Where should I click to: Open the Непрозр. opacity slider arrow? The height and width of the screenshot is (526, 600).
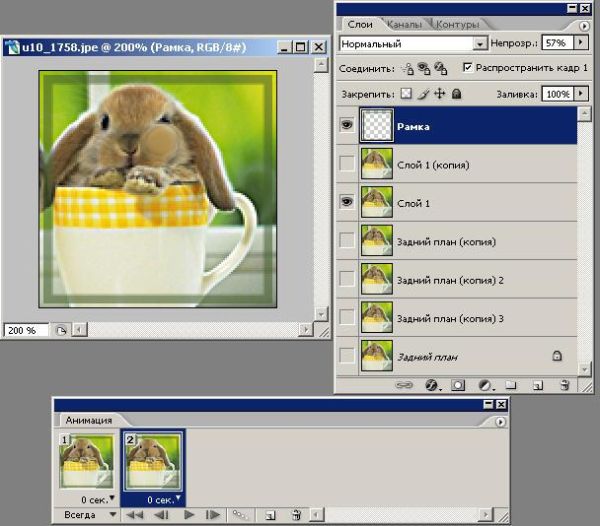tap(581, 42)
